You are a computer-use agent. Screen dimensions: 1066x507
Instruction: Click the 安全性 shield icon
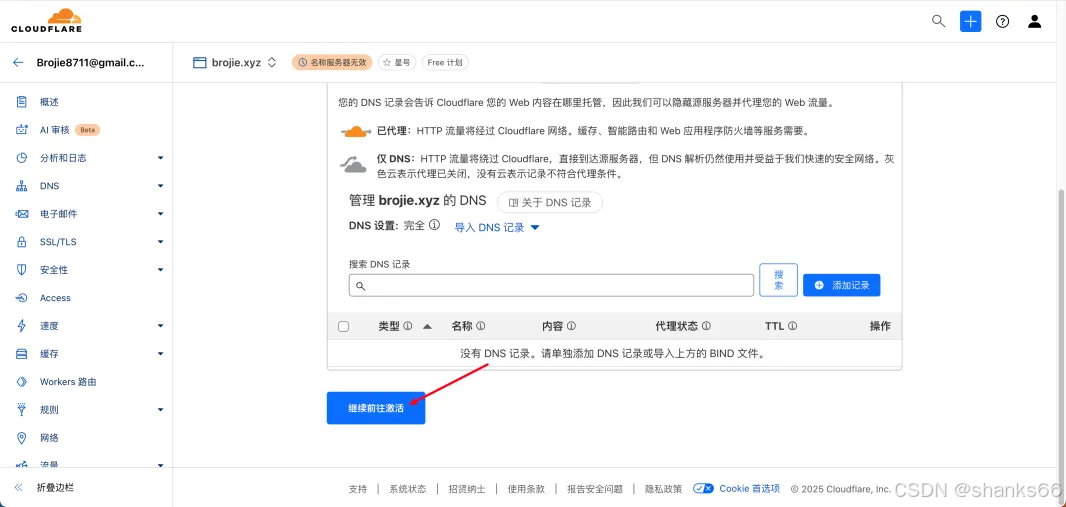(x=22, y=270)
